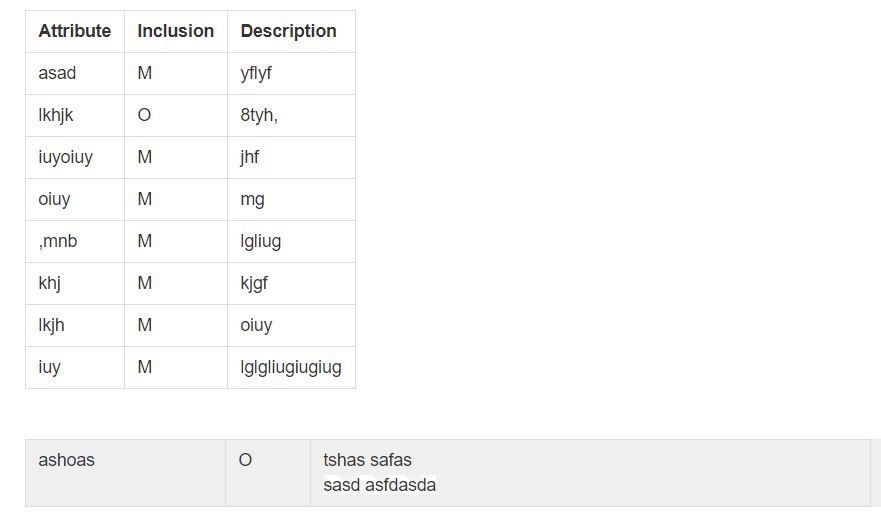Screen dimensions: 881x517
Task: Select the iuyoiuy attribute cell
Action: tap(75, 157)
